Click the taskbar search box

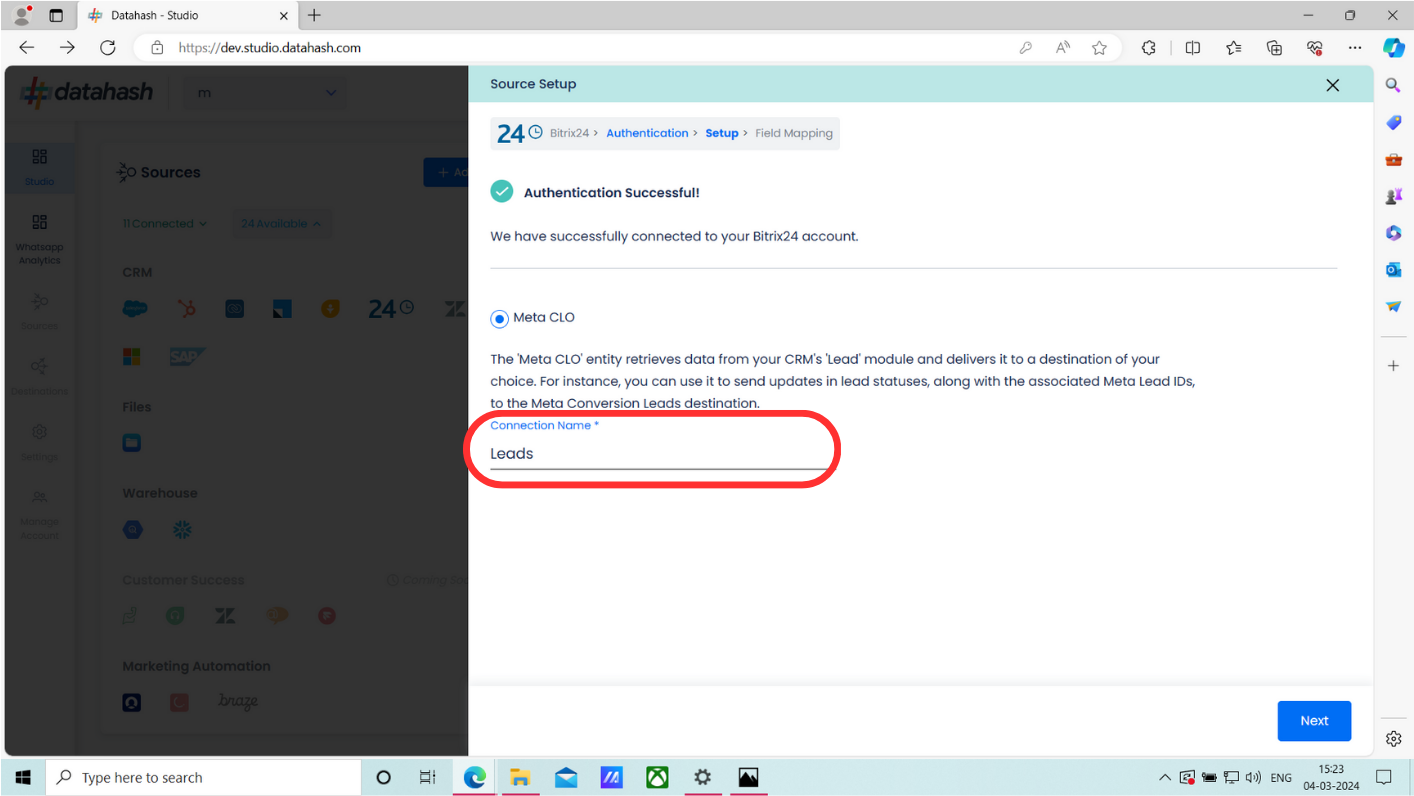pos(204,777)
